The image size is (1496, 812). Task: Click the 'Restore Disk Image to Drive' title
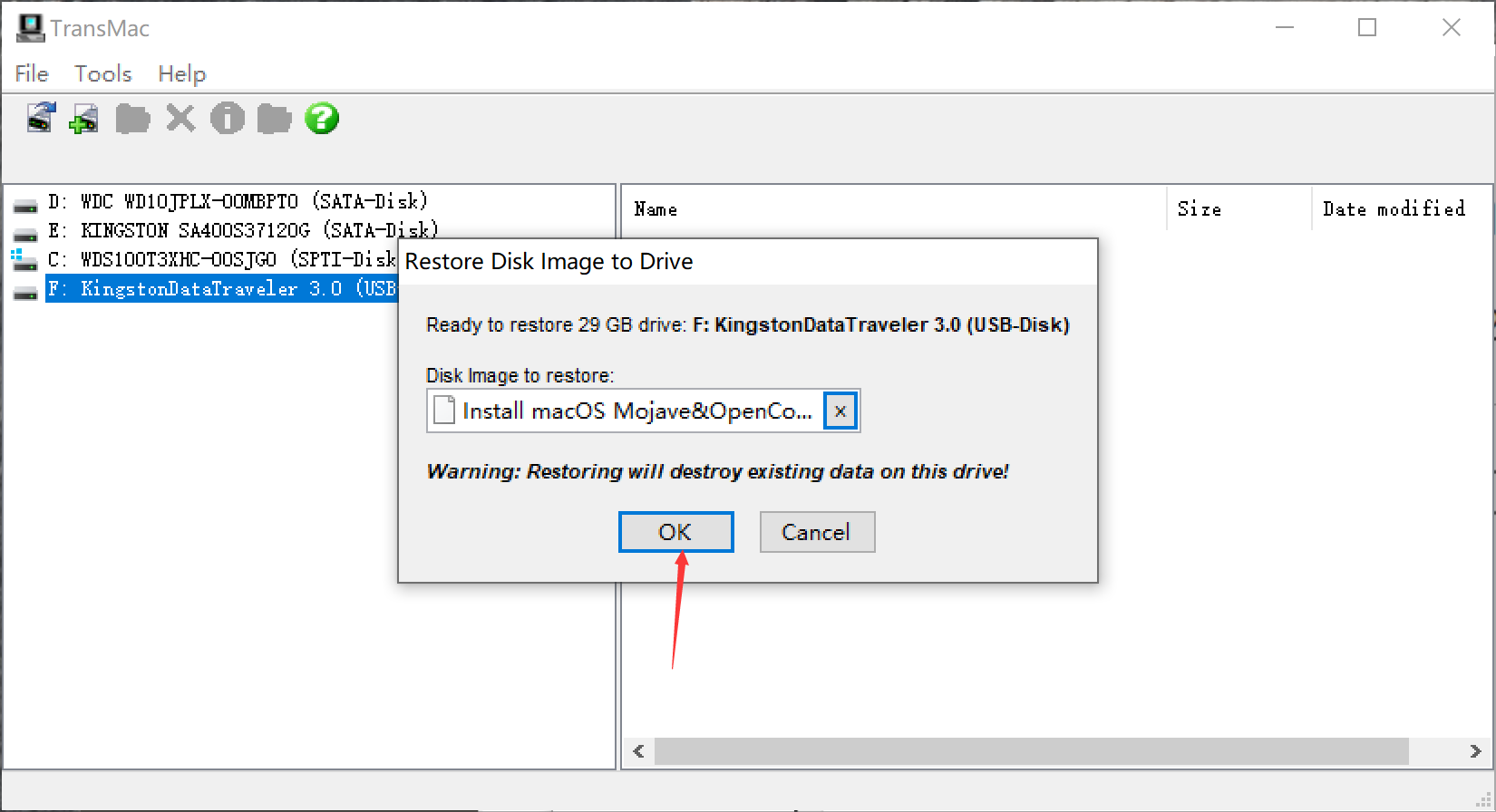tap(549, 261)
